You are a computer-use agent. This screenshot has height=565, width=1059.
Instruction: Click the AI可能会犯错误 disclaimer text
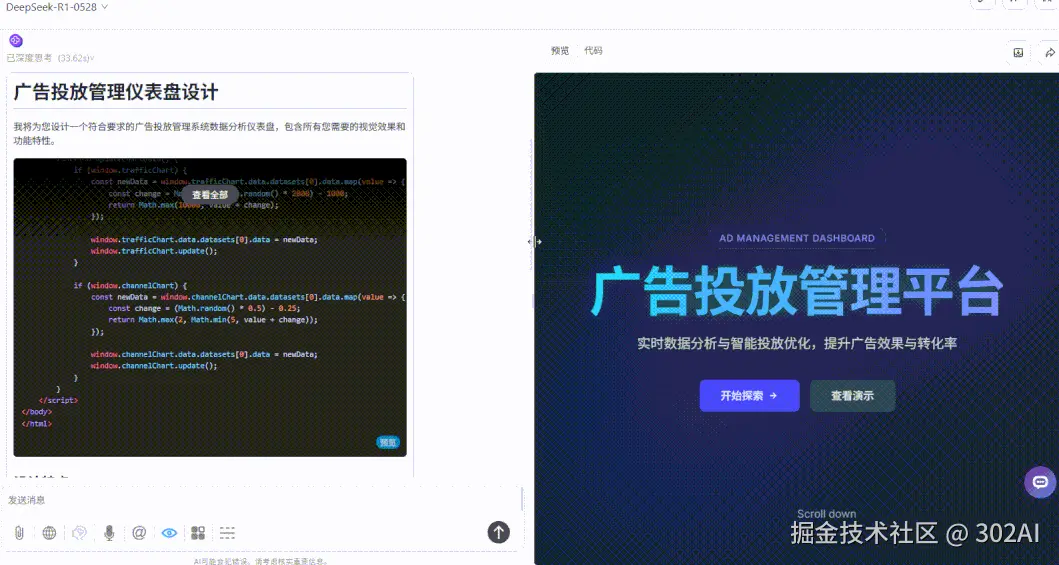(261, 561)
